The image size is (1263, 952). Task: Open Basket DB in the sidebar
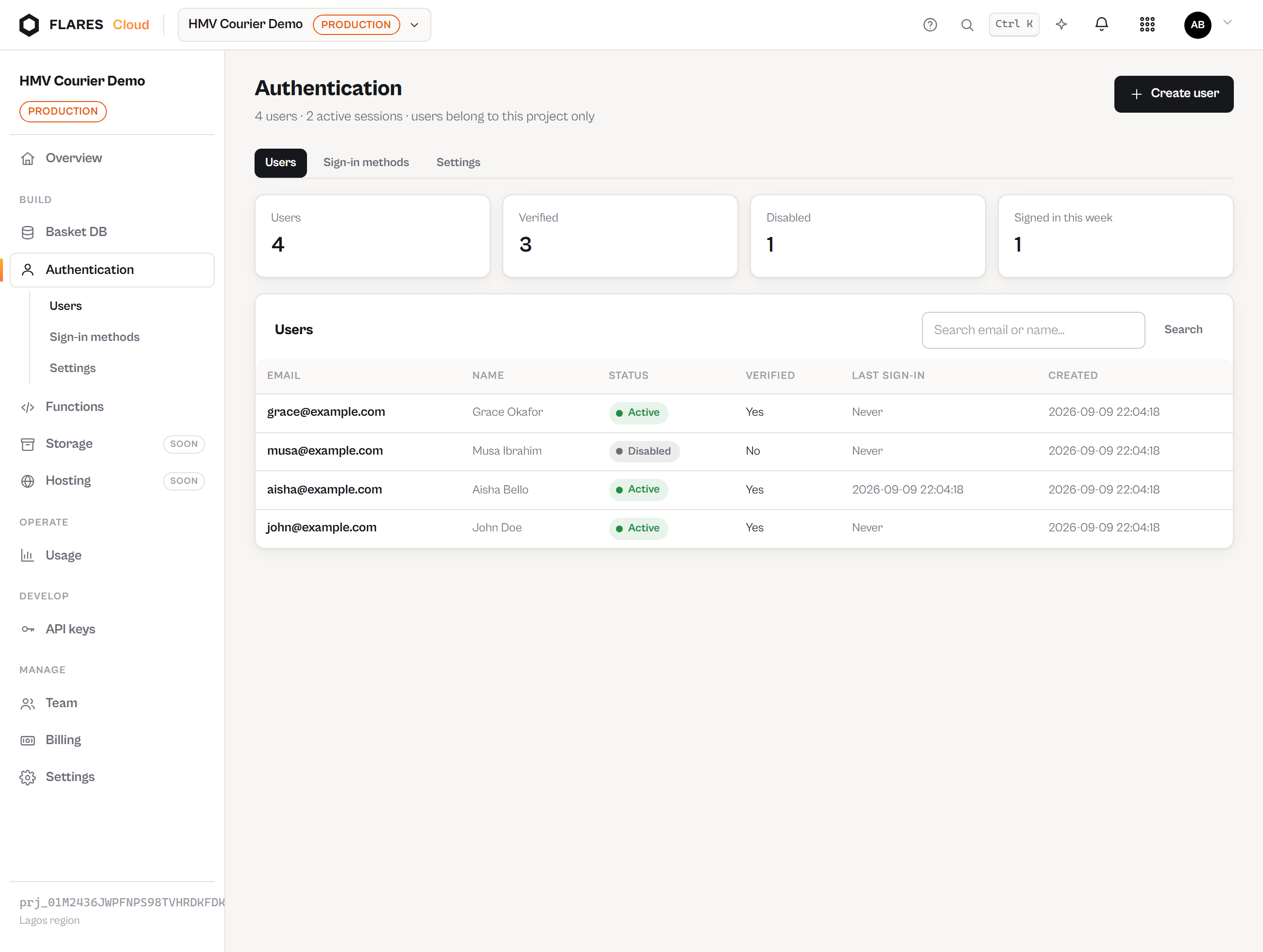coord(112,232)
